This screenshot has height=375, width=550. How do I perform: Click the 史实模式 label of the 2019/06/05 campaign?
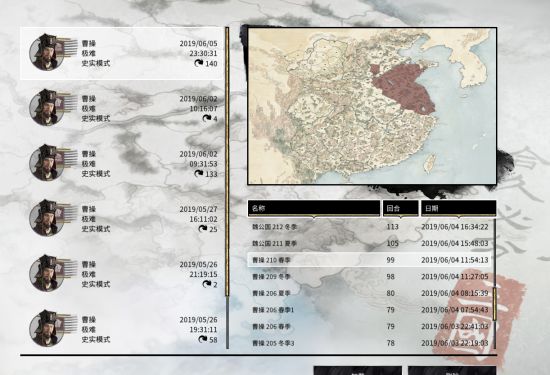tap(96, 63)
